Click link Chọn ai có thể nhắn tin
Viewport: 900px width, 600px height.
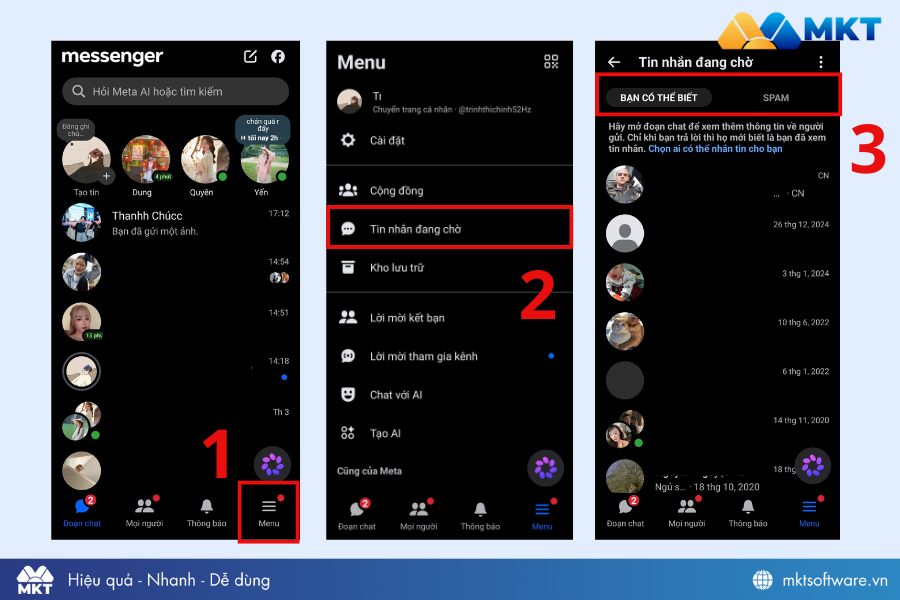click(715, 149)
